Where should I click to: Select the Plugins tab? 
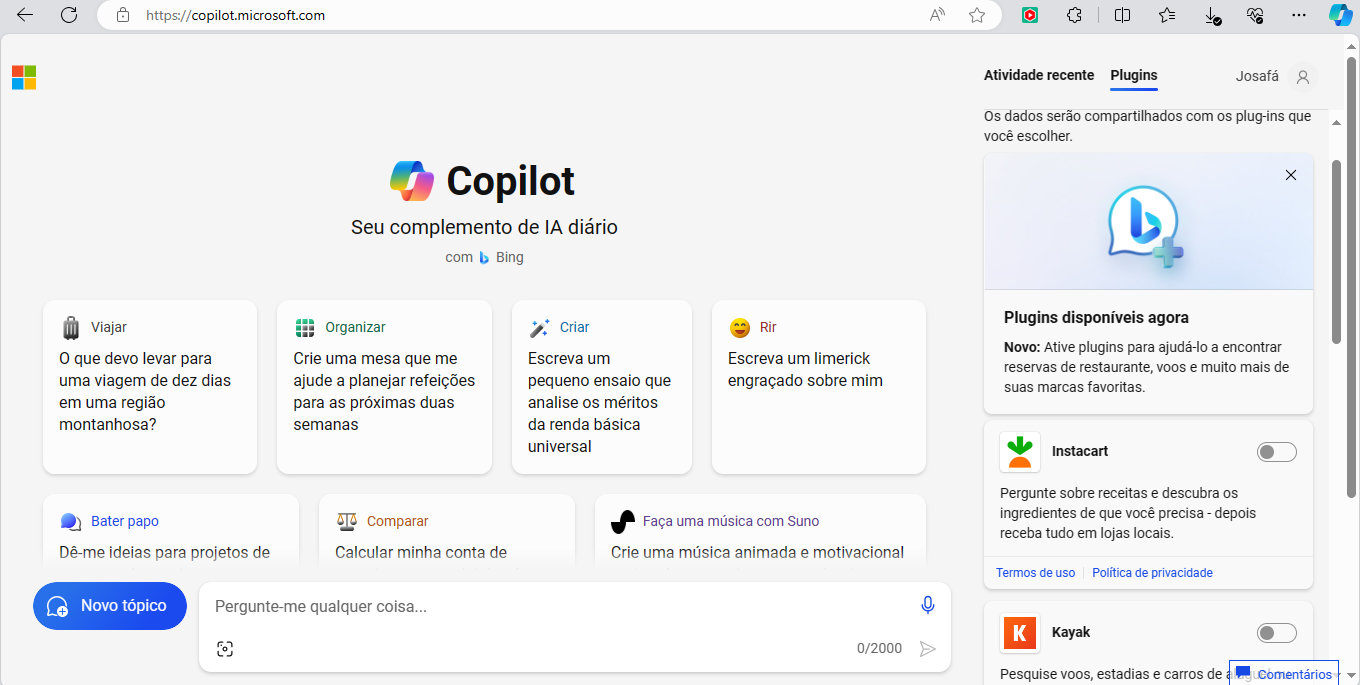pos(1134,75)
